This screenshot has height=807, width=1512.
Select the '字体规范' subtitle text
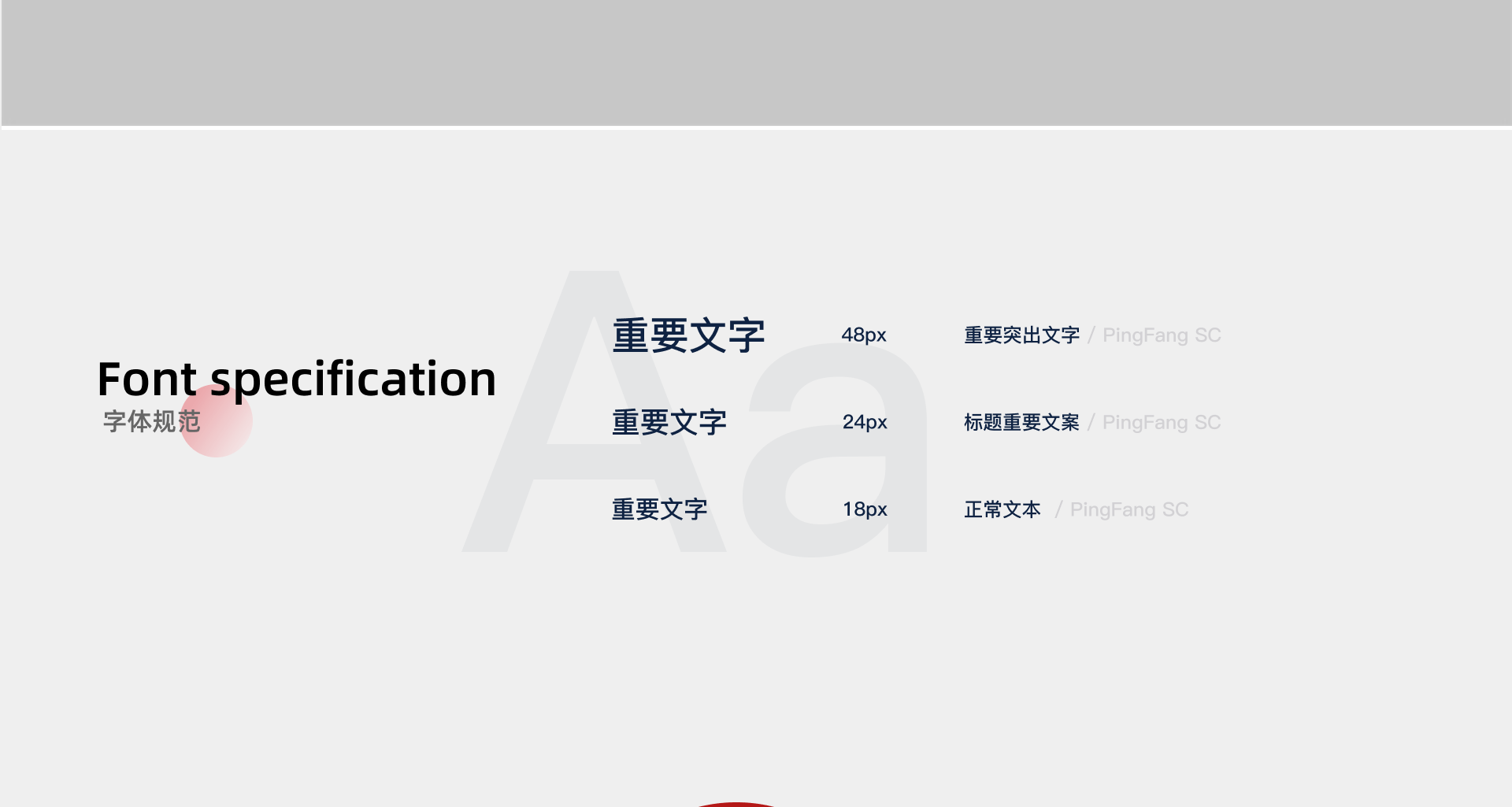pos(152,421)
